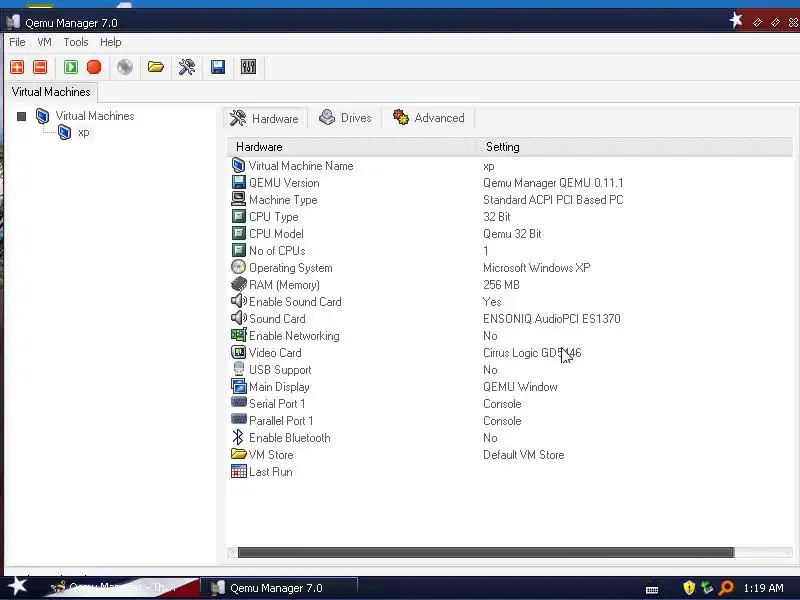Open the File menu
Viewport: 800px width, 600px height.
pos(17,42)
